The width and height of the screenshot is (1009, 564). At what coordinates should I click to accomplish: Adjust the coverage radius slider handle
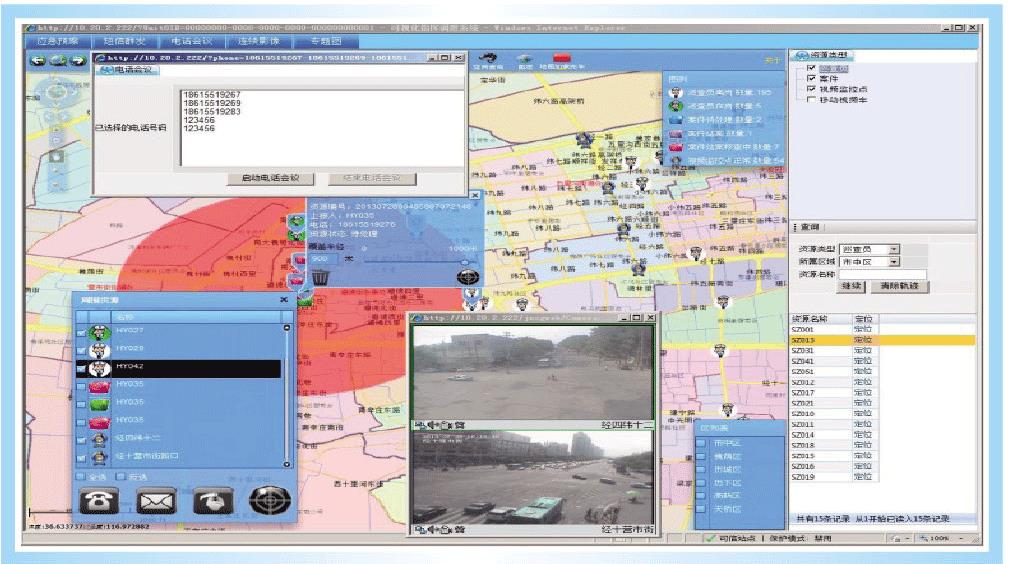point(465,263)
